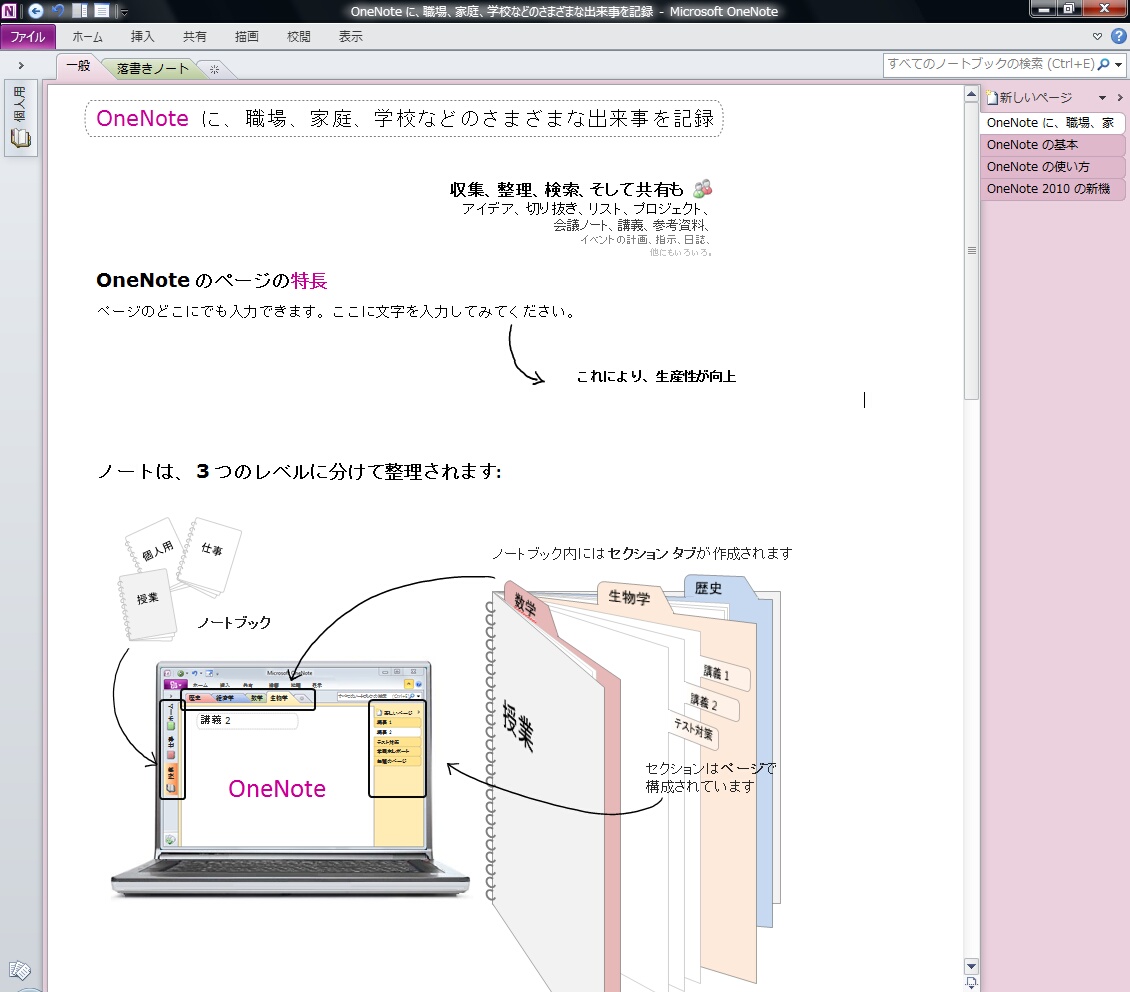Expand the ribbon with the chevron near Help

tap(1097, 36)
